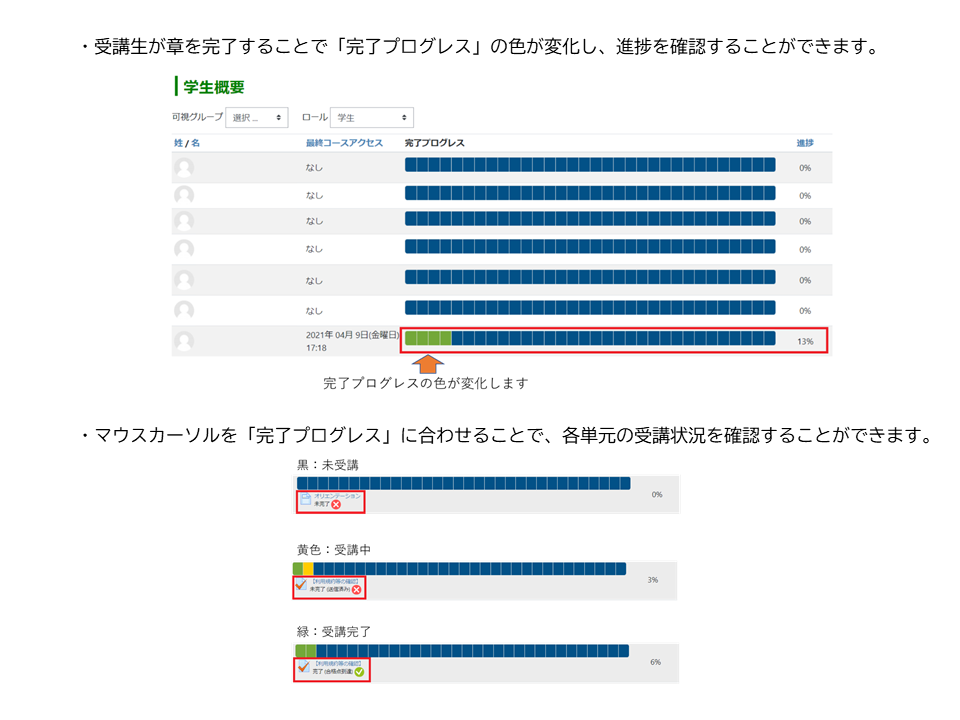The width and height of the screenshot is (960, 720).
Task: Click the green segment in the 3% progress bar
Action: pyautogui.click(x=298, y=569)
